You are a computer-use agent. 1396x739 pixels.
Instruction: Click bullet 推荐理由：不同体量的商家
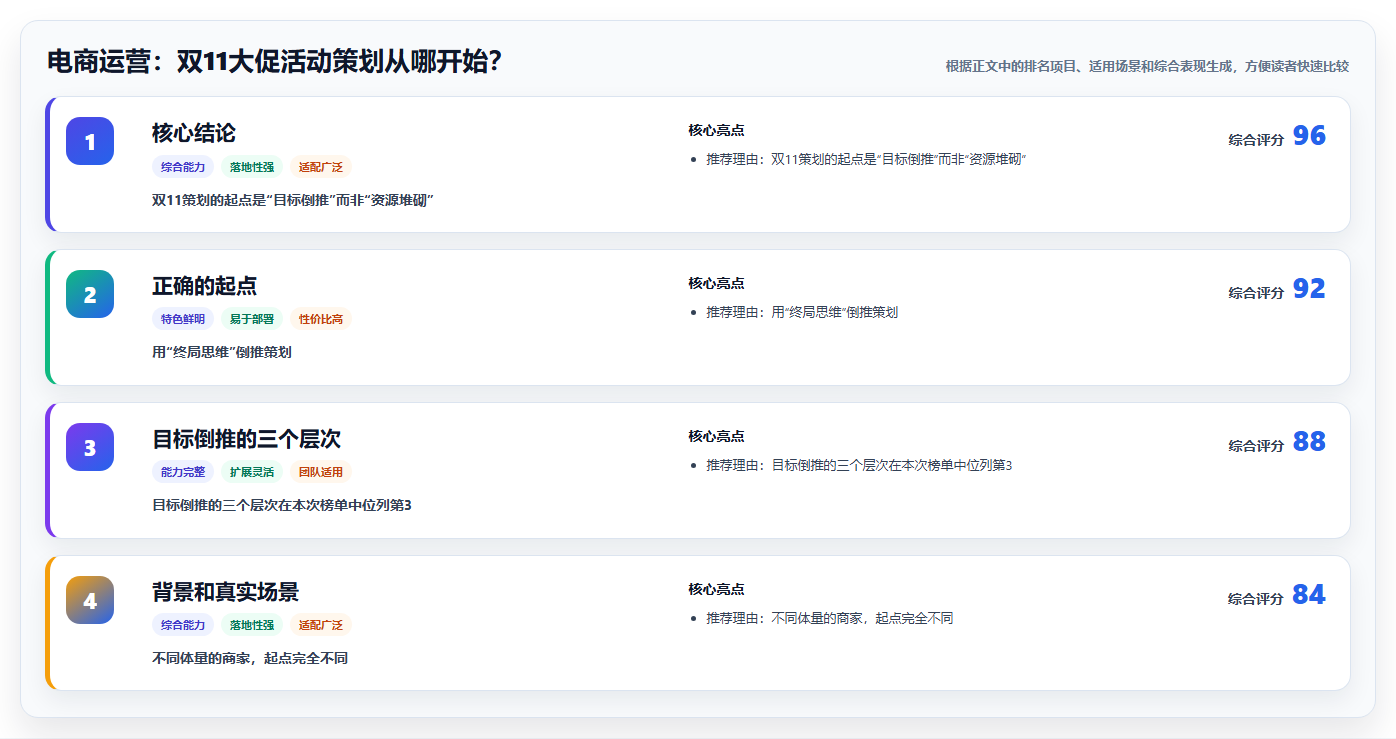[830, 618]
